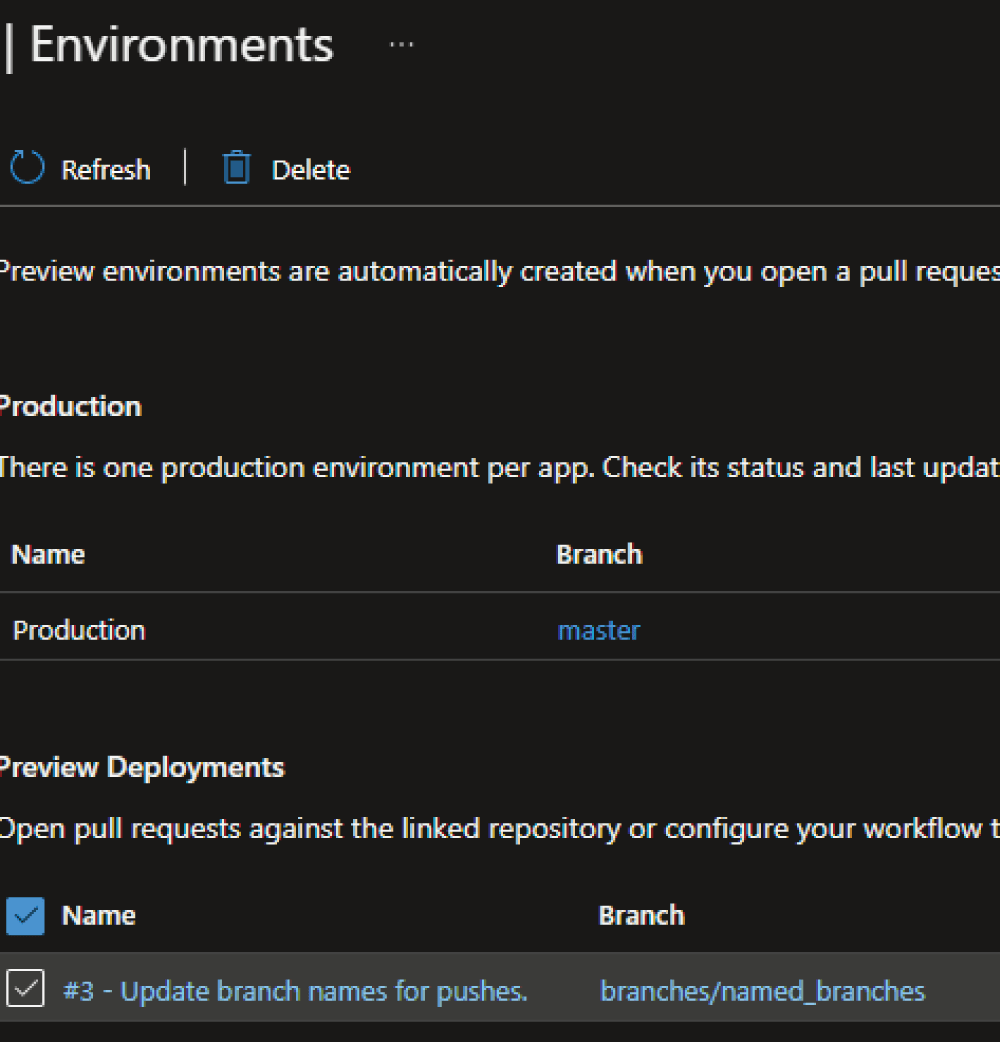Click the Branch column header in Production table
1000x1042 pixels.
point(599,555)
